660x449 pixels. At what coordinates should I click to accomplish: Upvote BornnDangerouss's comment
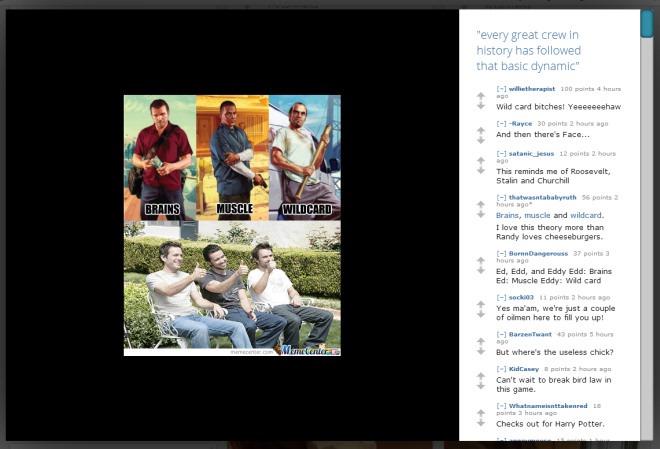481,260
